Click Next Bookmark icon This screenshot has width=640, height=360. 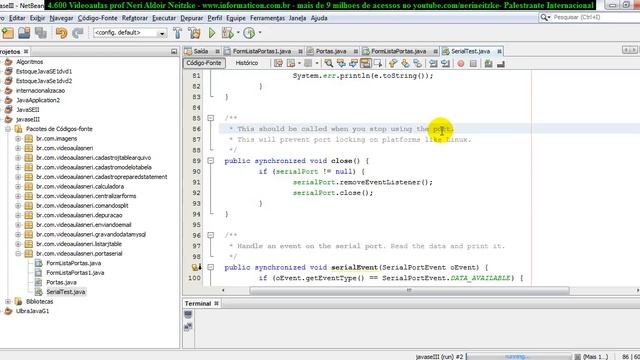405,63
